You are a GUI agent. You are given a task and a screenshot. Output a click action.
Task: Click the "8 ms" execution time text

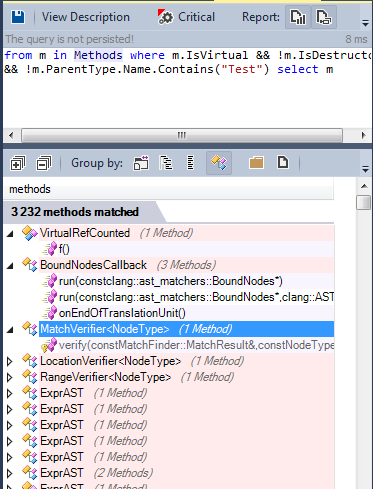356,39
